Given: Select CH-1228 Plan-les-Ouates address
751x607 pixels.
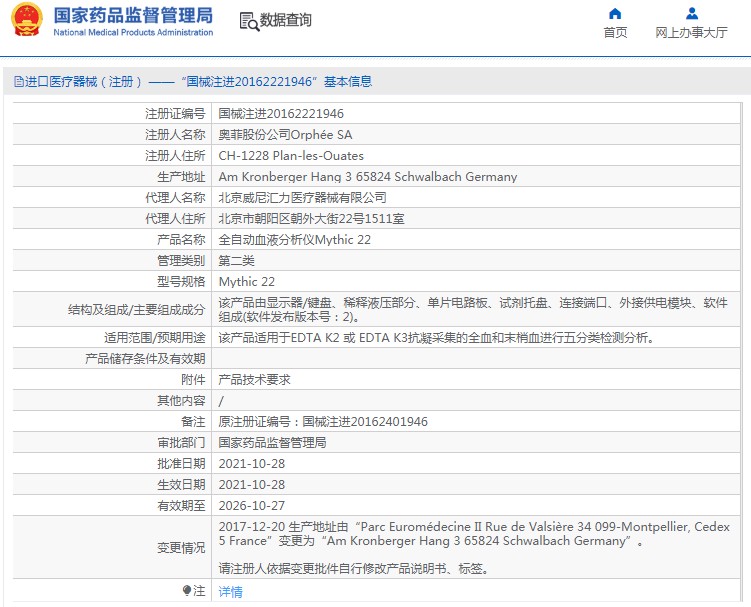Looking at the screenshot, I should (291, 156).
